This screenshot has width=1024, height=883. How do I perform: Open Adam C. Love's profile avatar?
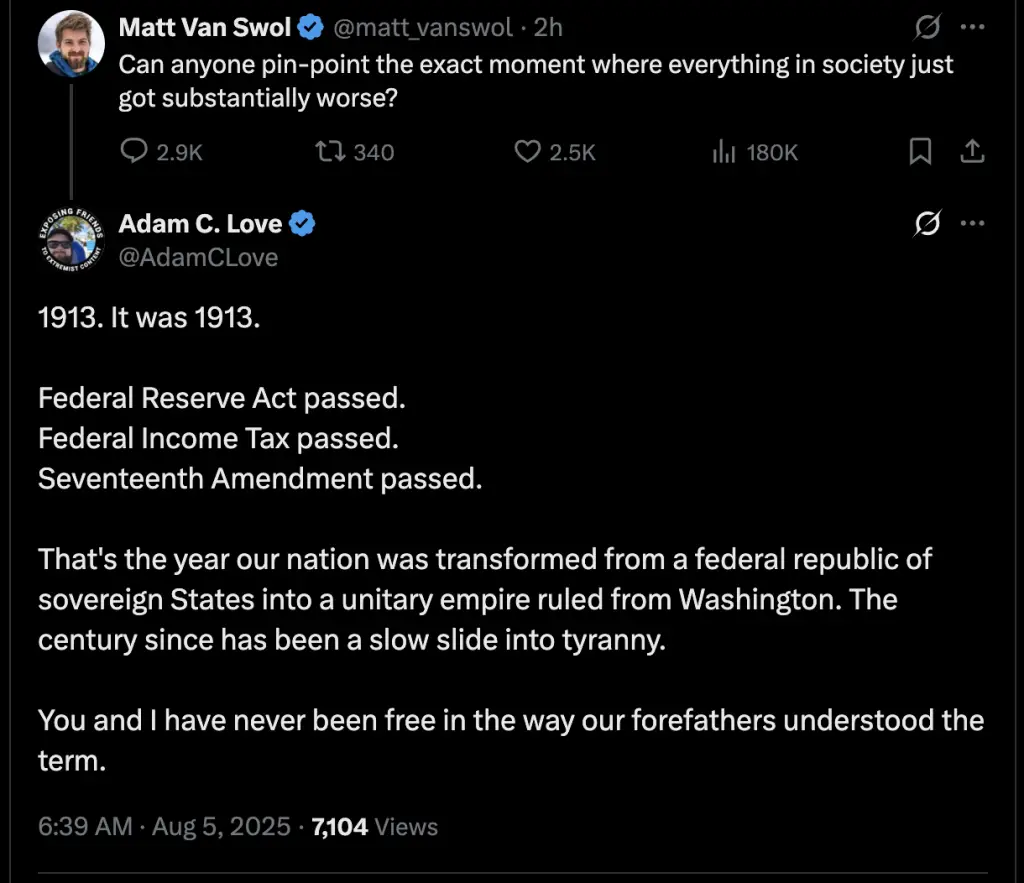(71, 239)
